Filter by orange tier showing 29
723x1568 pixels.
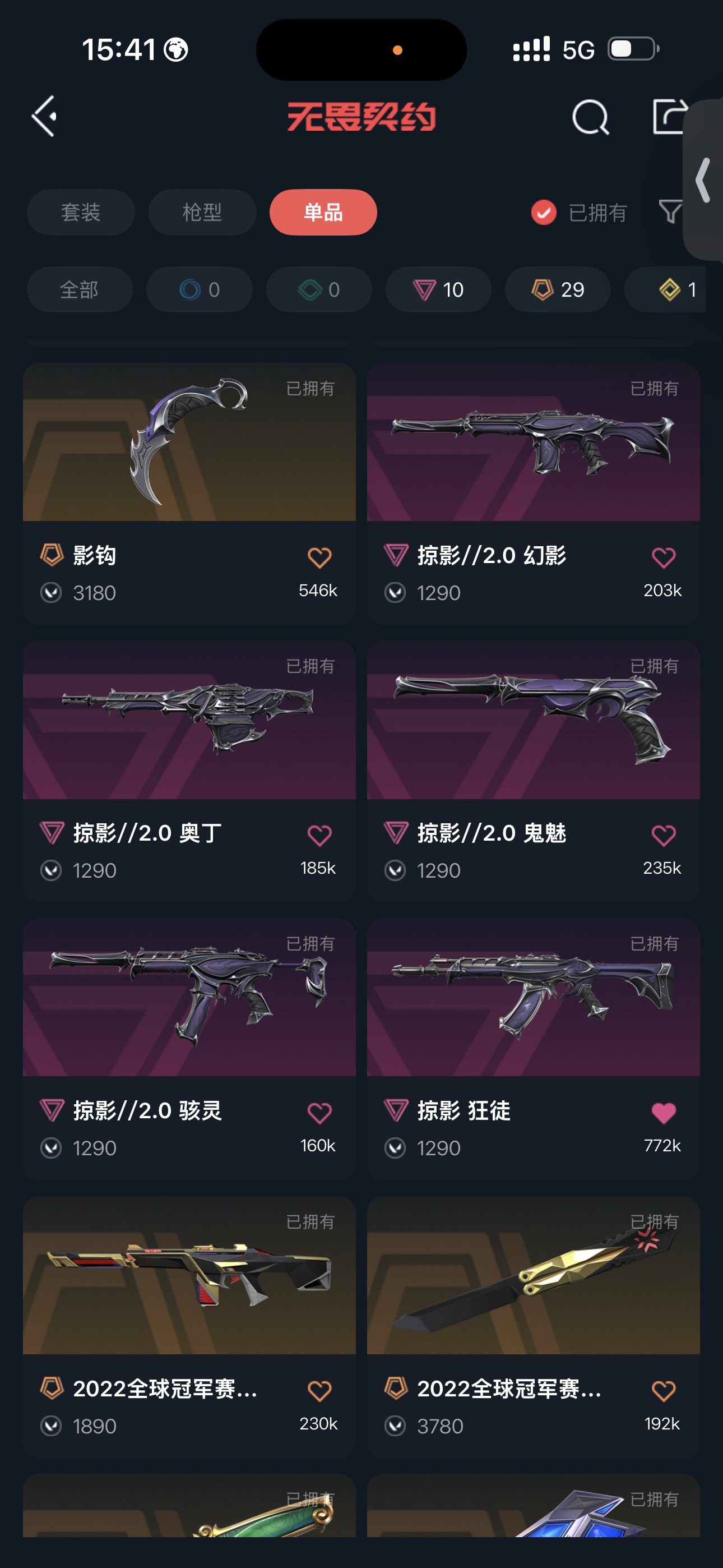coord(558,290)
